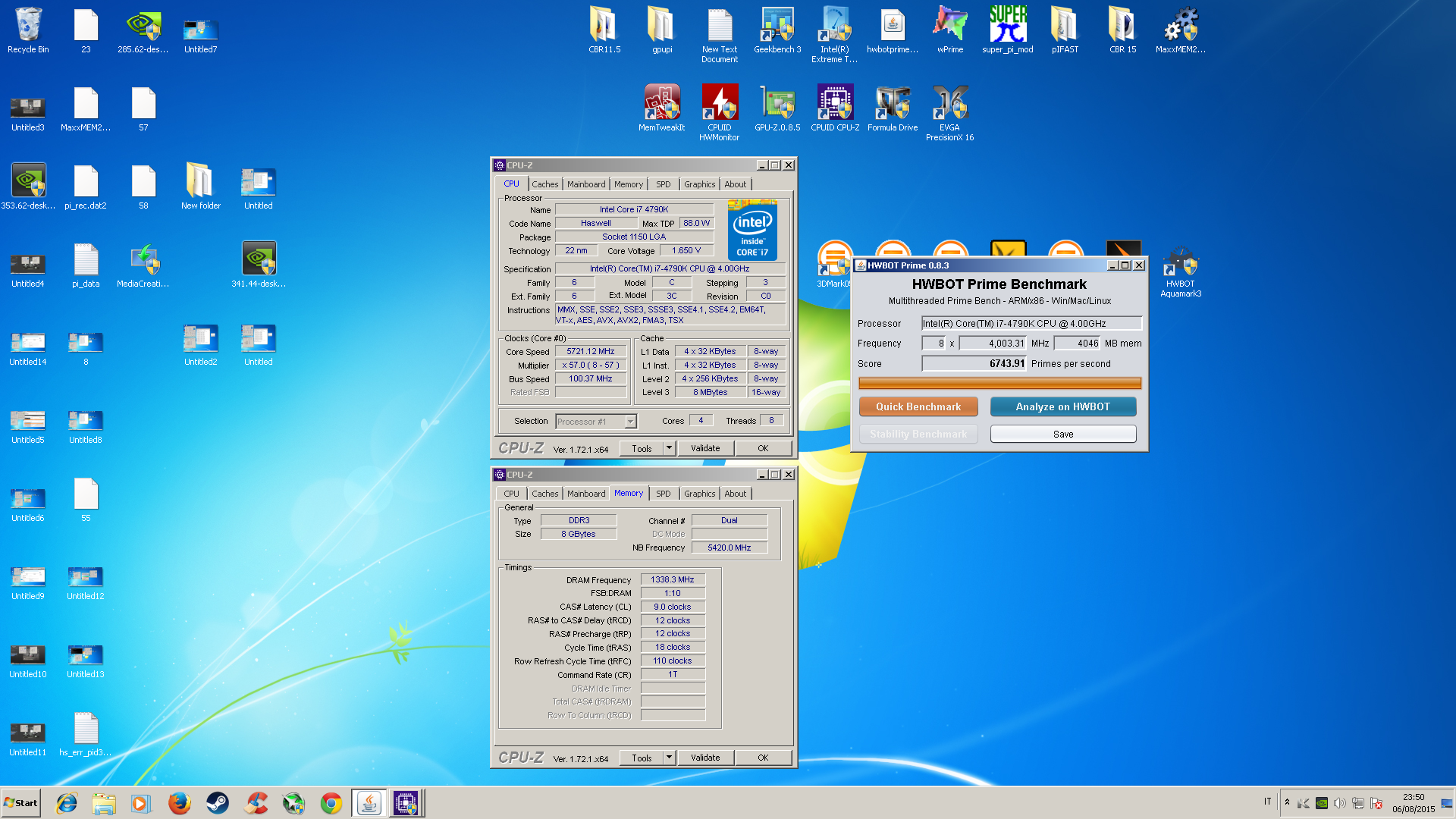
Task: Open the 341.44-desktop NVIDIA installer icon
Action: tap(259, 265)
